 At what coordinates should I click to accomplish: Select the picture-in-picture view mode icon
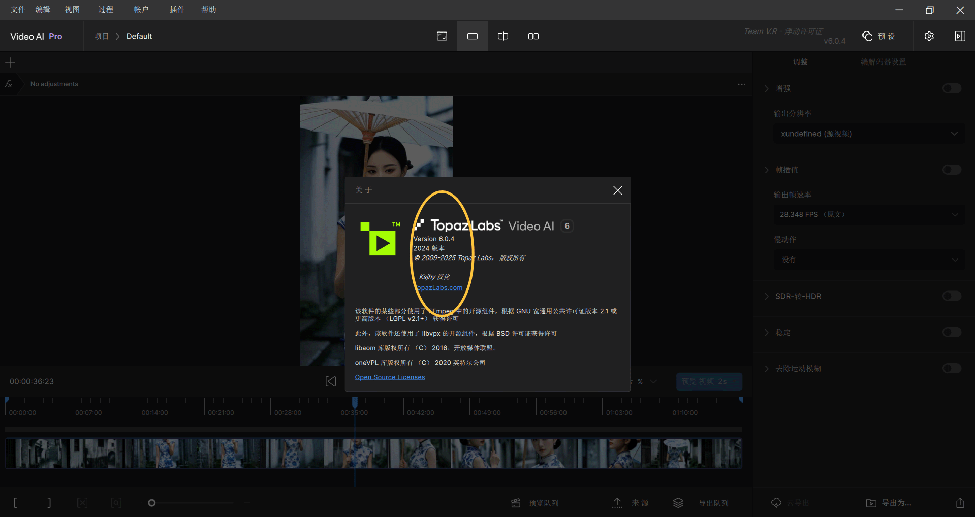[442, 36]
